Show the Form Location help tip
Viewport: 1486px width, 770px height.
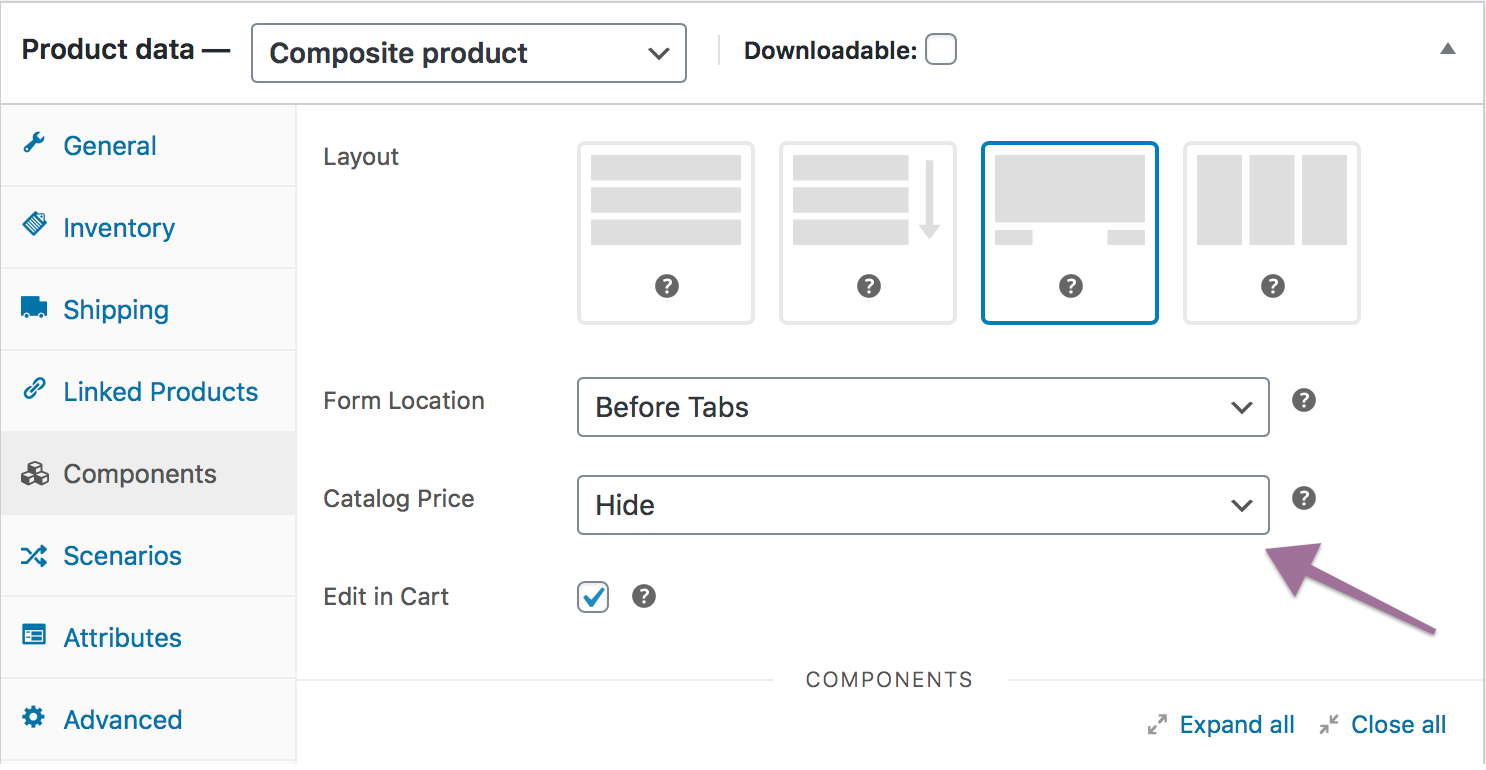[1303, 400]
